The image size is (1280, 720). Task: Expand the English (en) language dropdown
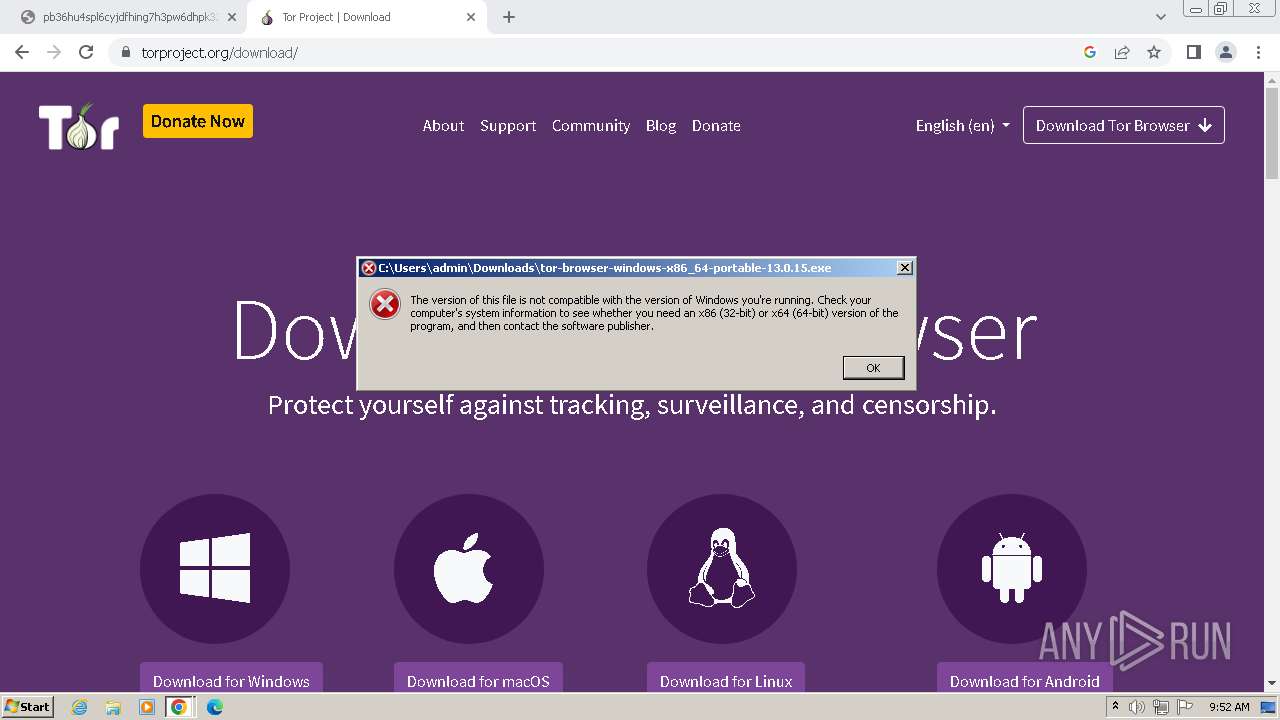point(962,126)
